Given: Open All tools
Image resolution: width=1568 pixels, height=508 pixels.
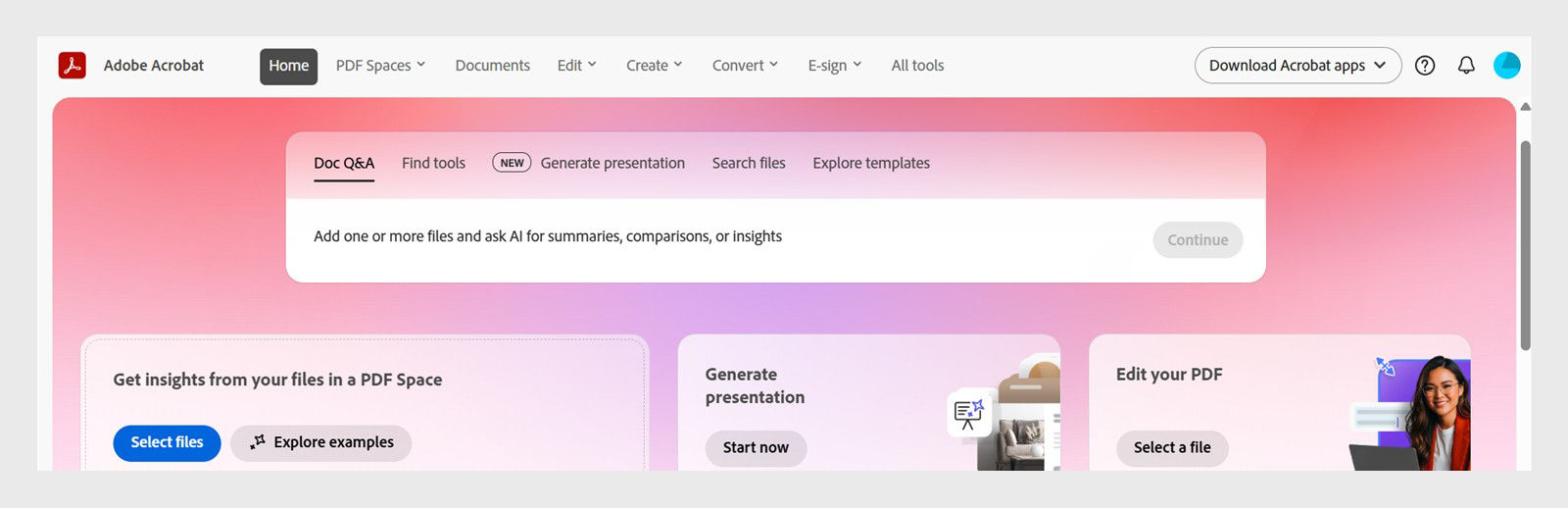Looking at the screenshot, I should (x=918, y=66).
